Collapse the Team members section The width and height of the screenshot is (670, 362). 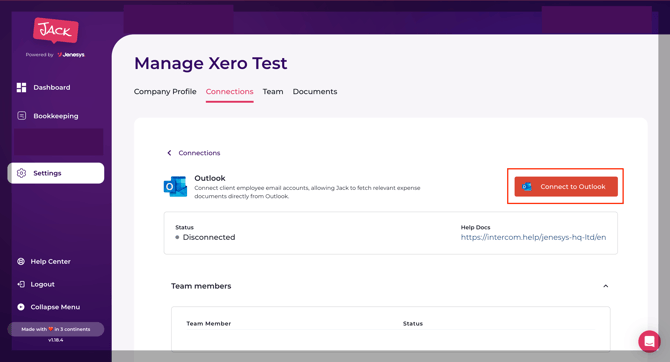point(605,286)
